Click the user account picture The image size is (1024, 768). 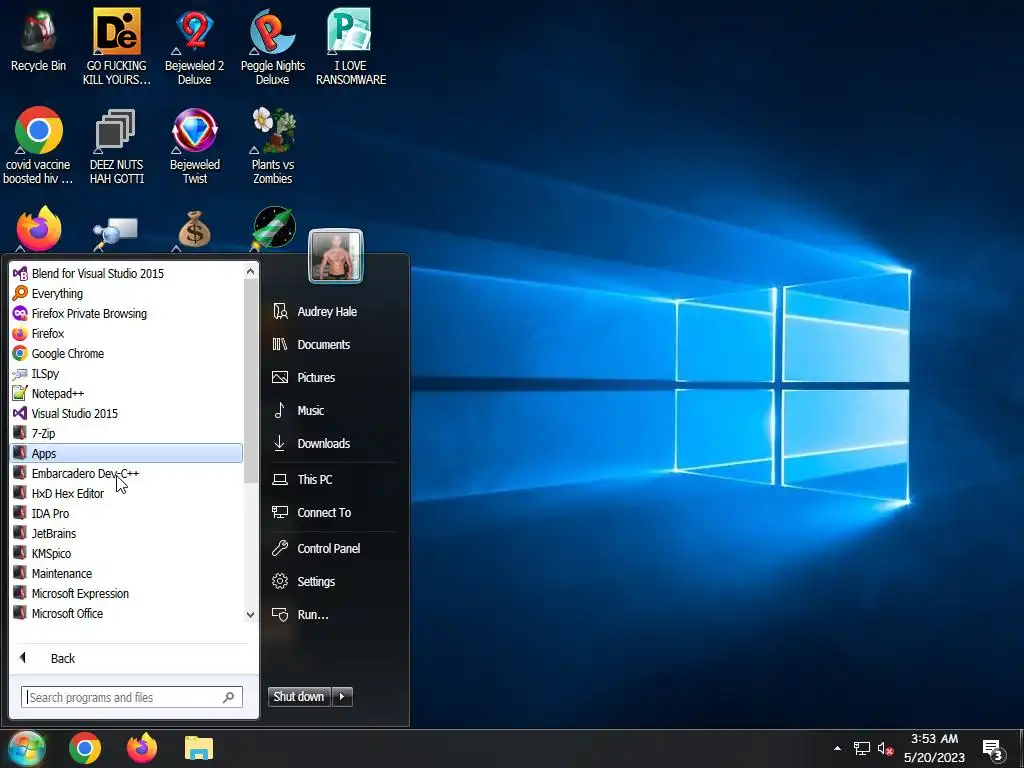tap(336, 256)
